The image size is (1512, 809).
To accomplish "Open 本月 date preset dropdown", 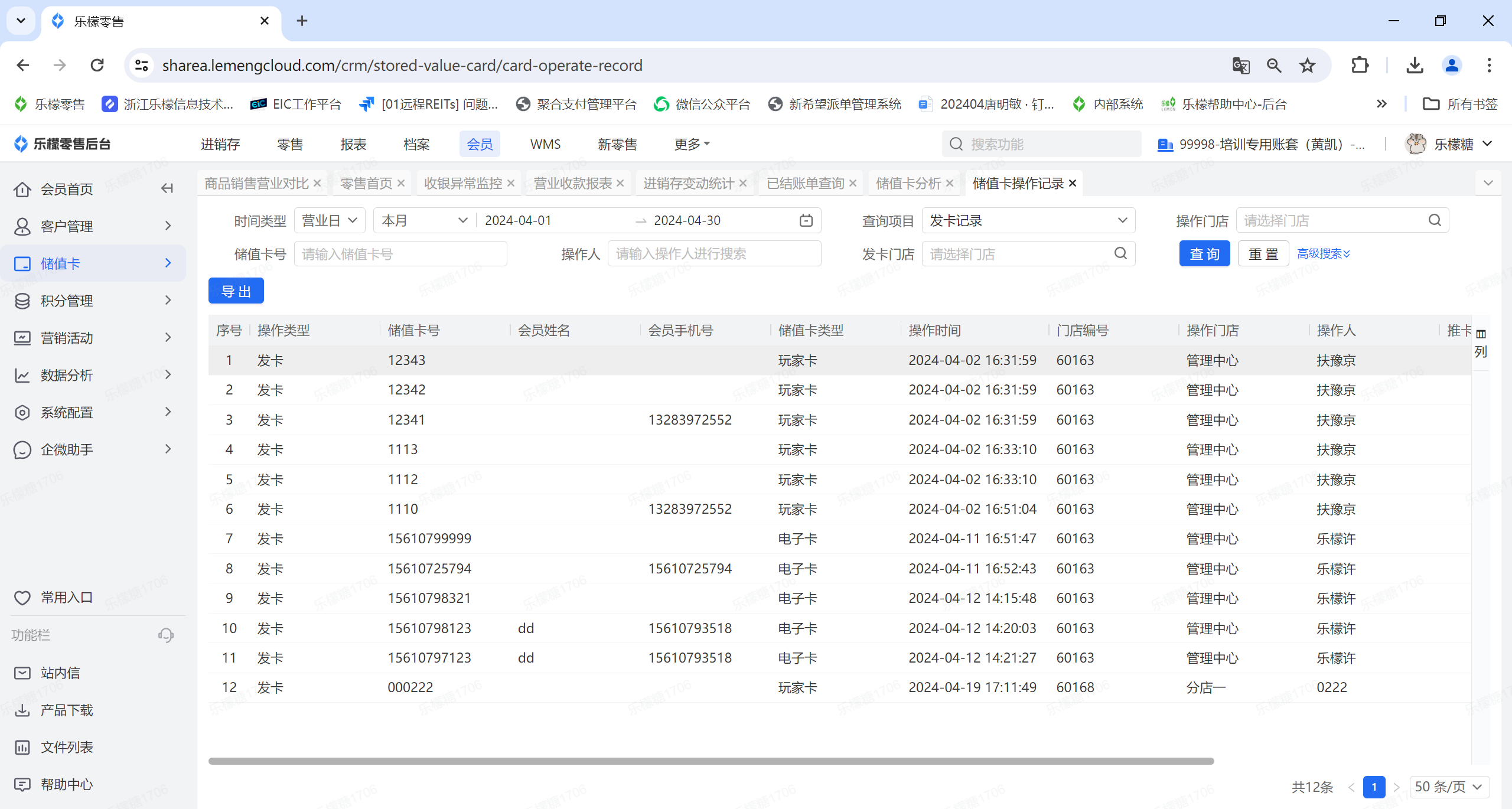I will 424,220.
